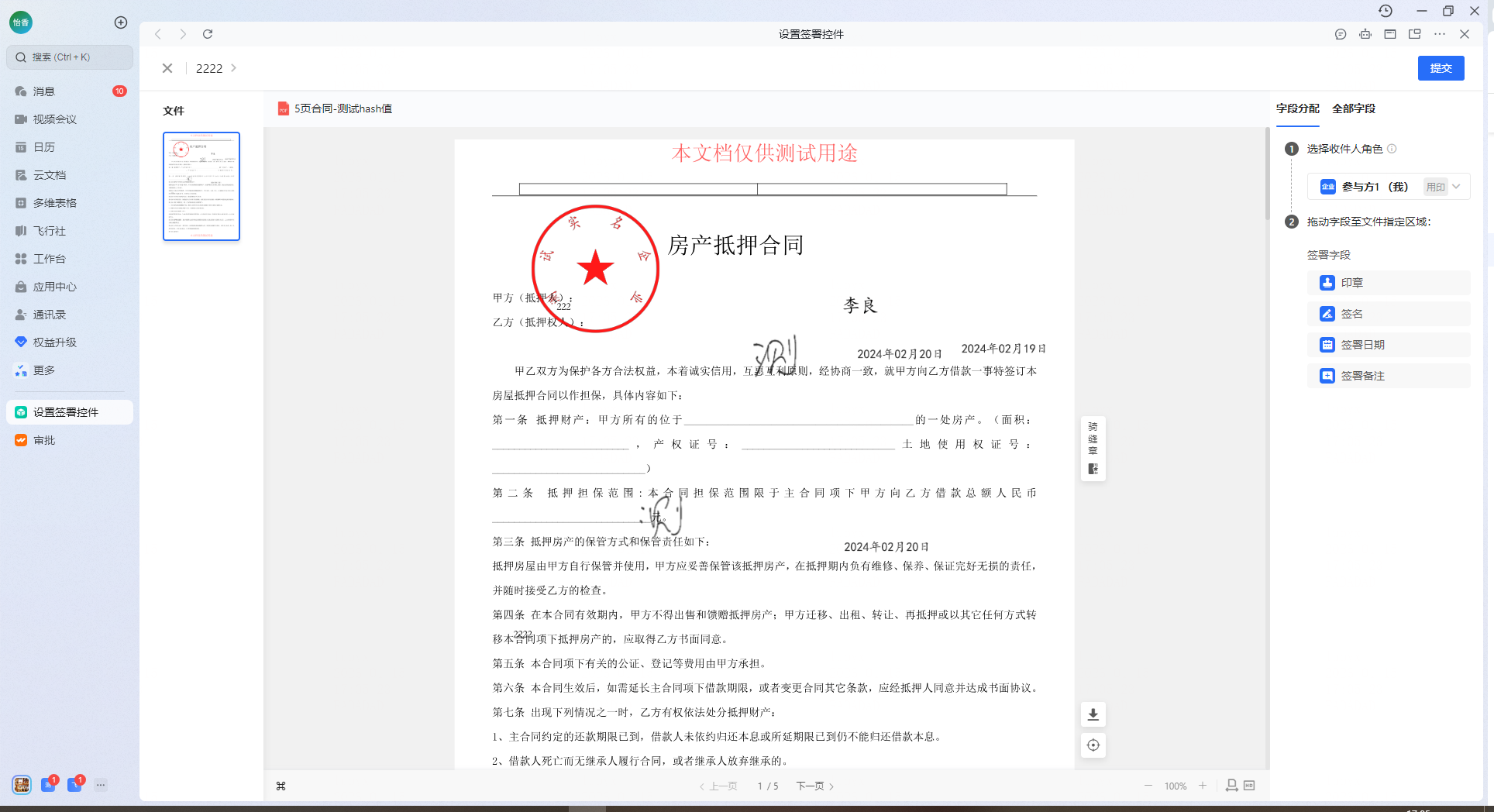Click the 提交 submit button

click(1441, 68)
